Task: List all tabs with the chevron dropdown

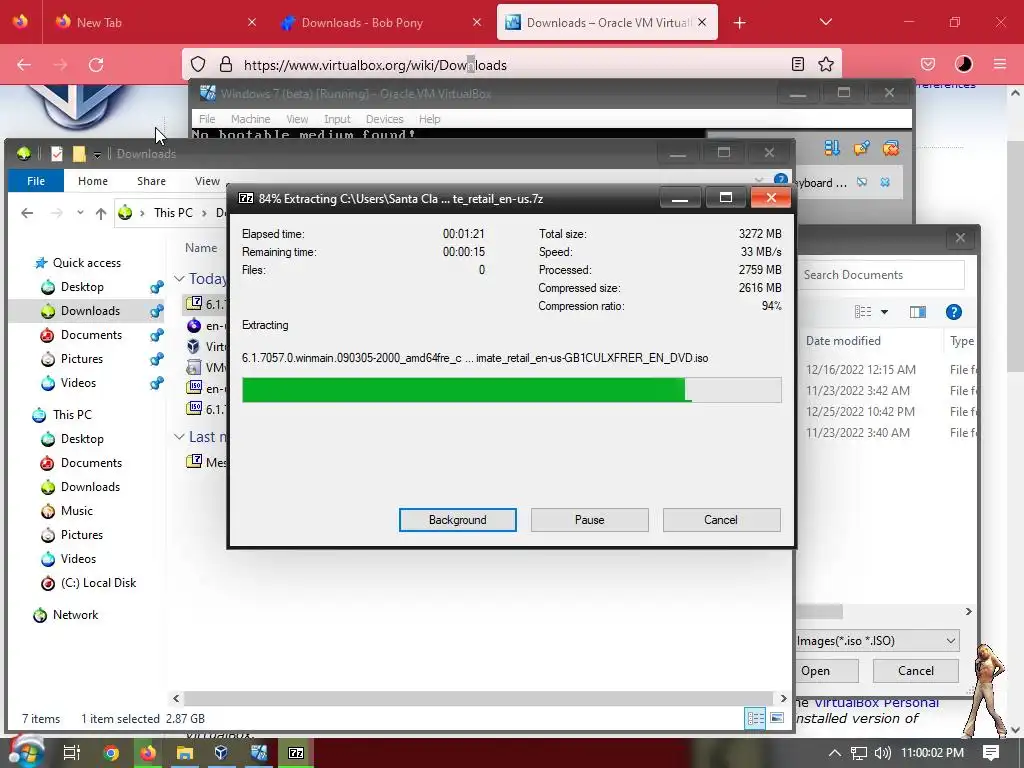Action: click(825, 22)
